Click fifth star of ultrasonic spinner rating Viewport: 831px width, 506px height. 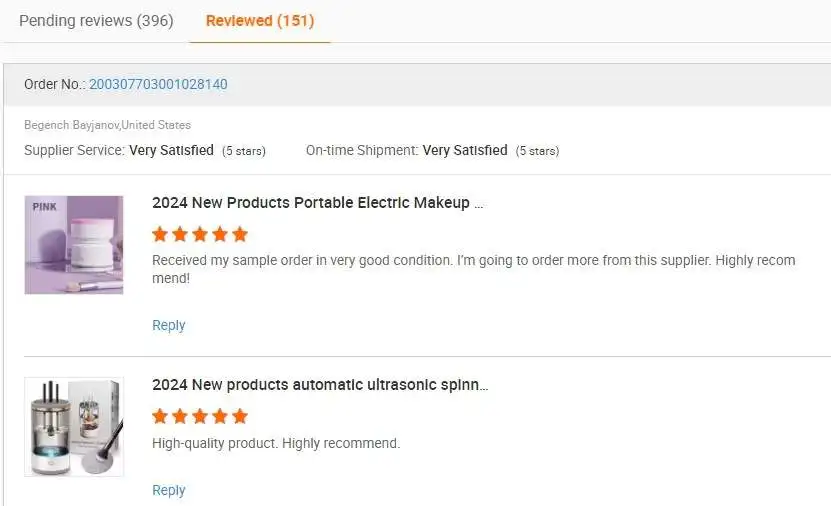pyautogui.click(x=240, y=417)
